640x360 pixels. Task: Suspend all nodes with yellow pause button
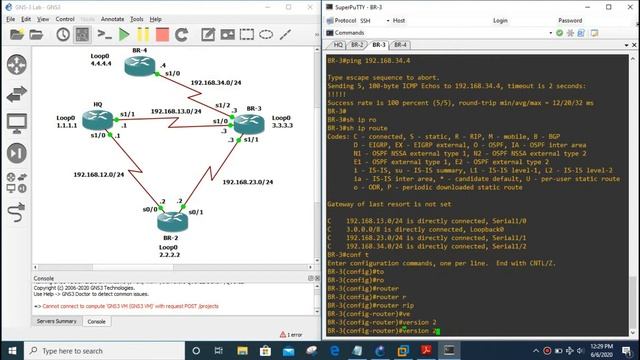pyautogui.click(x=143, y=35)
